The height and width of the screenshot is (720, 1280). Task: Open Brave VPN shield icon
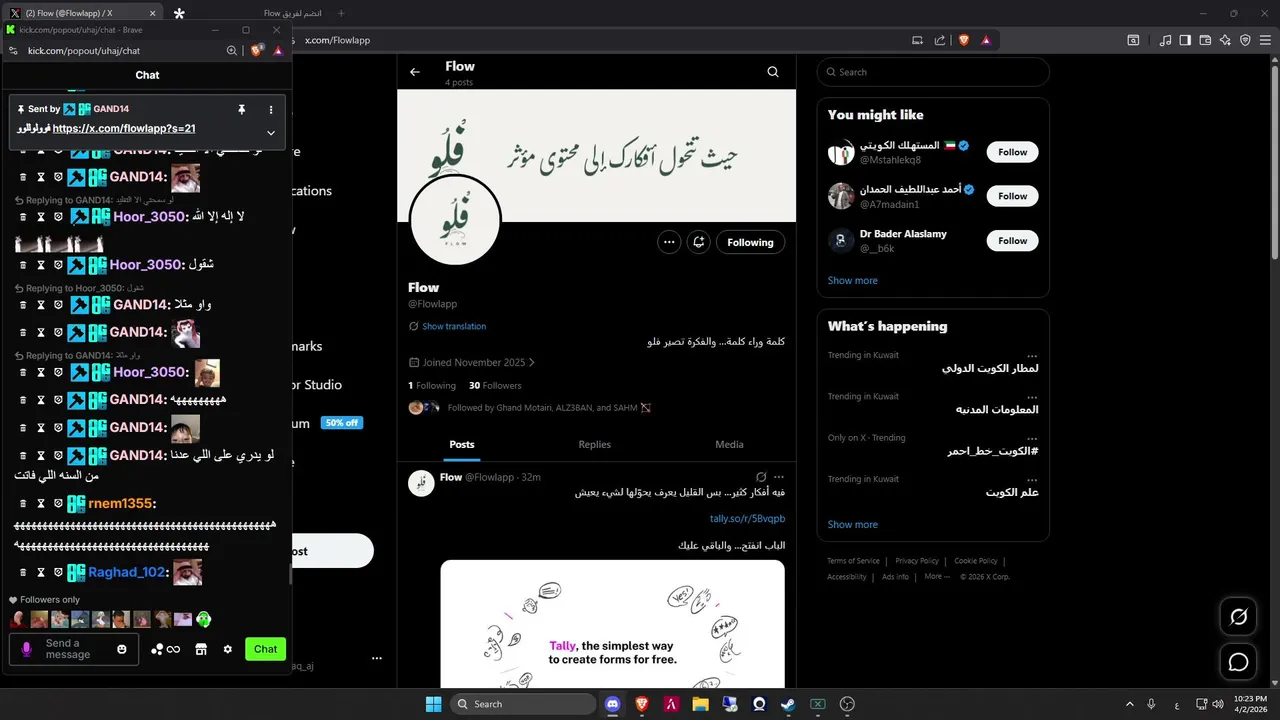1245,40
